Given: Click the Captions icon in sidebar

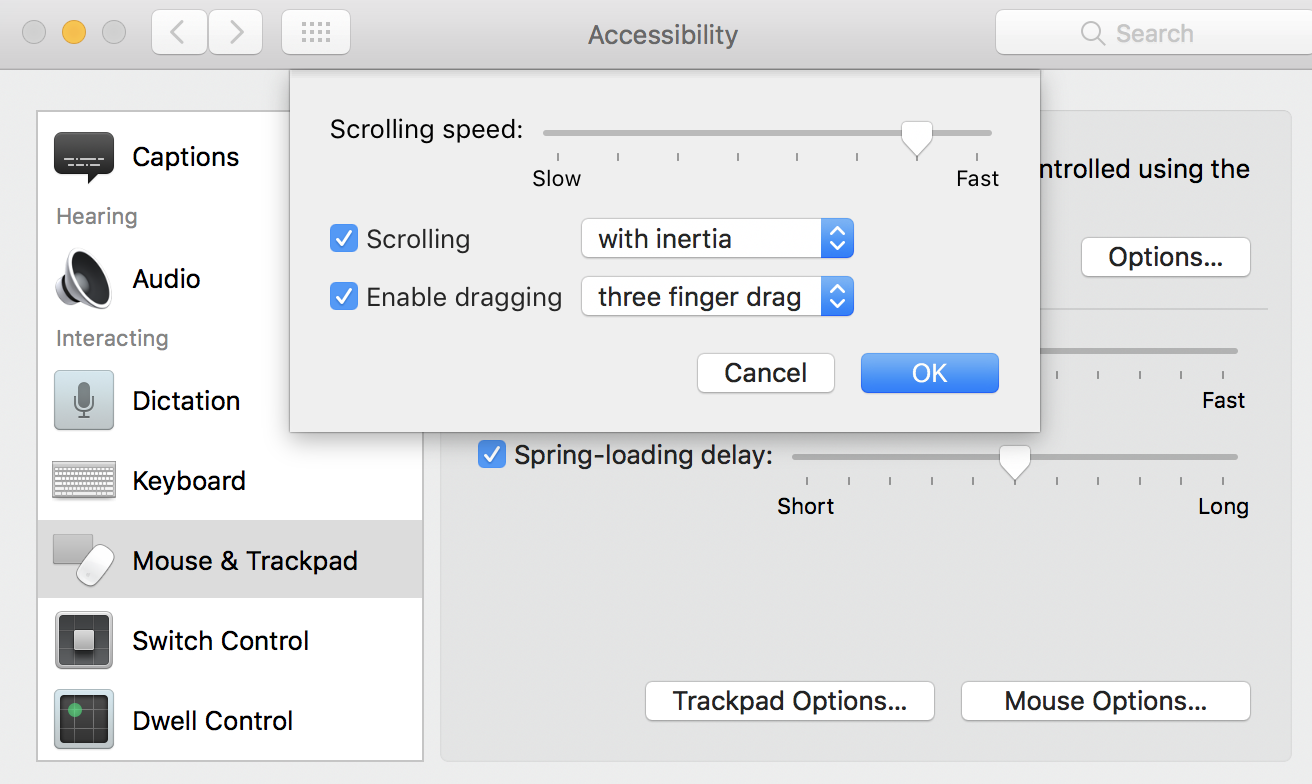Looking at the screenshot, I should tap(84, 156).
